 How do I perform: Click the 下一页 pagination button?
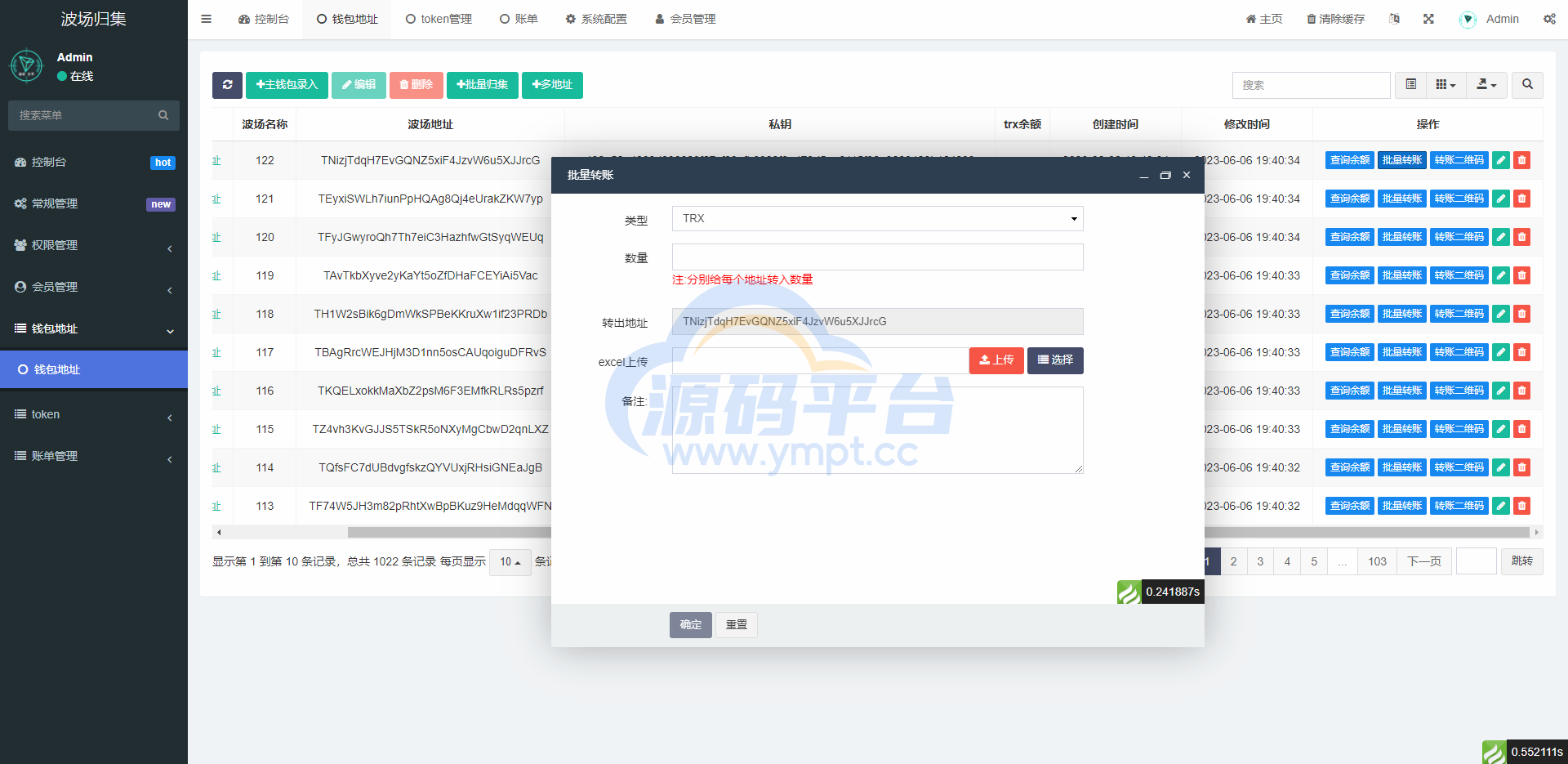(1424, 561)
